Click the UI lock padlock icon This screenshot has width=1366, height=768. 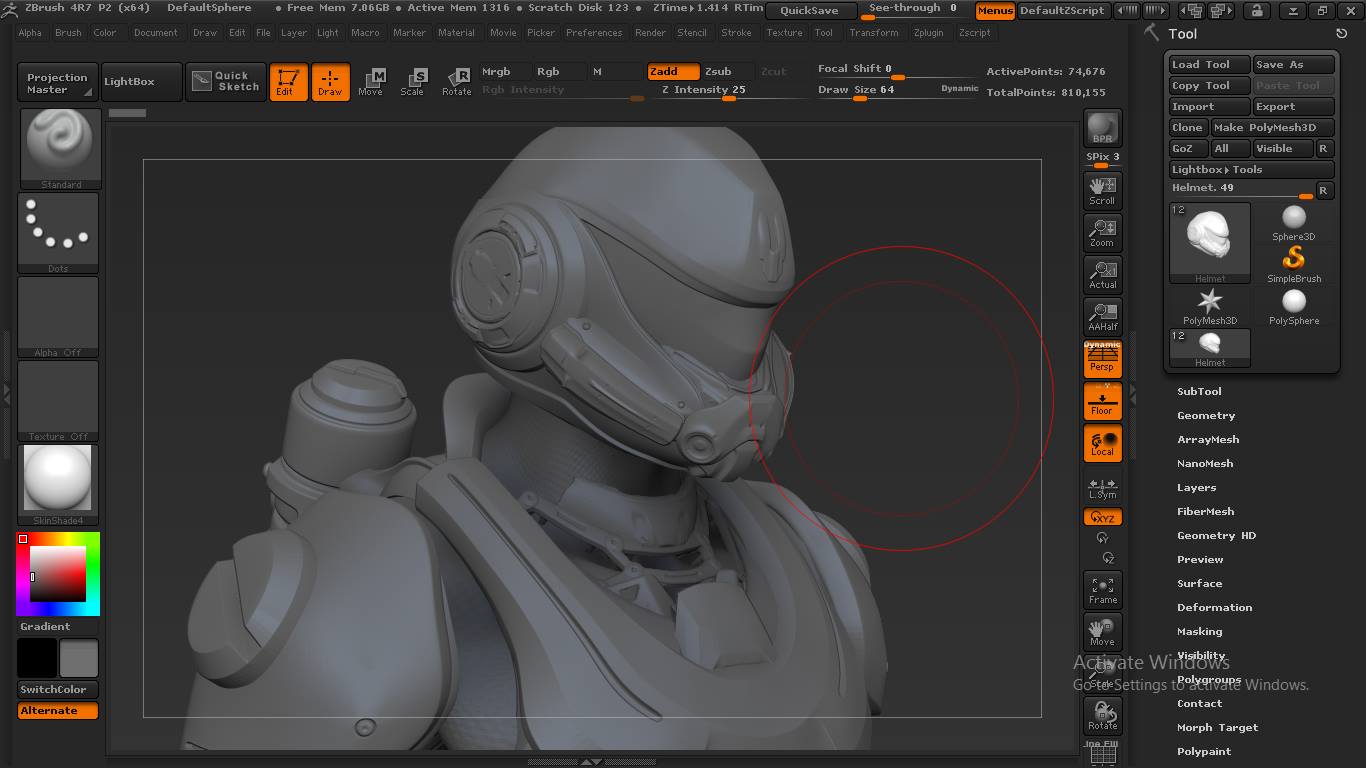1257,11
